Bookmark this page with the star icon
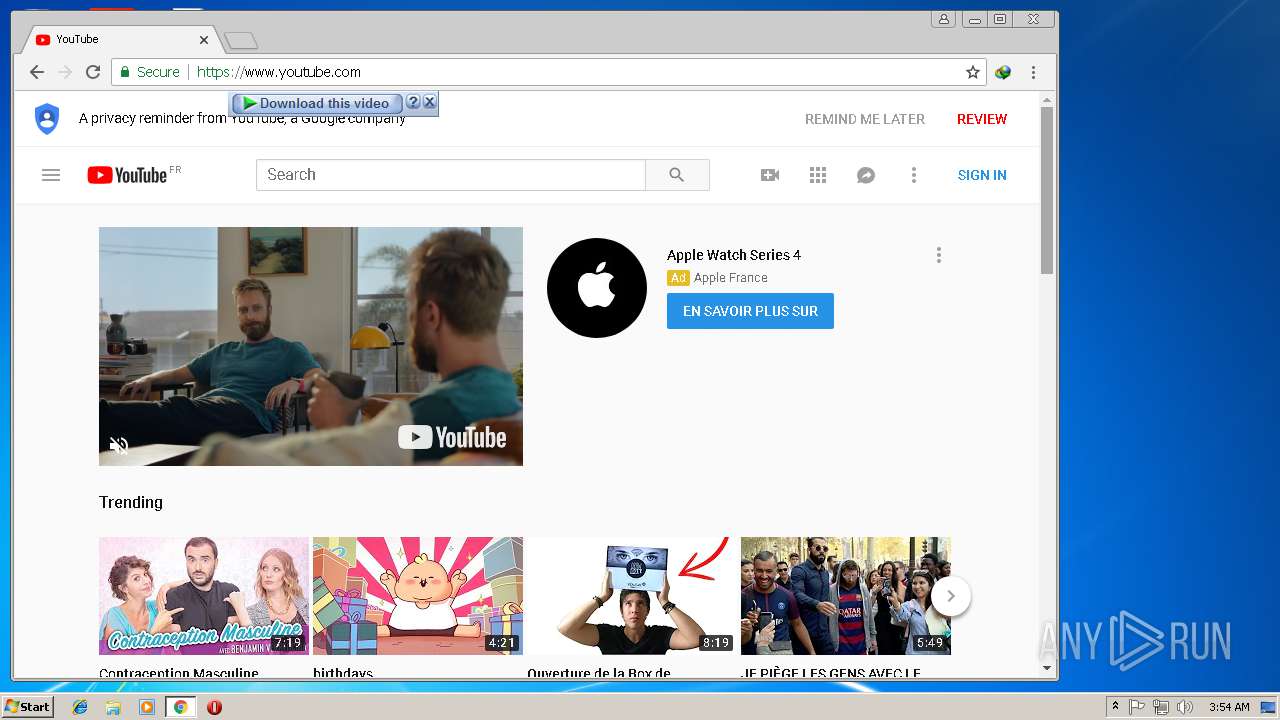This screenshot has width=1280, height=720. coord(972,72)
